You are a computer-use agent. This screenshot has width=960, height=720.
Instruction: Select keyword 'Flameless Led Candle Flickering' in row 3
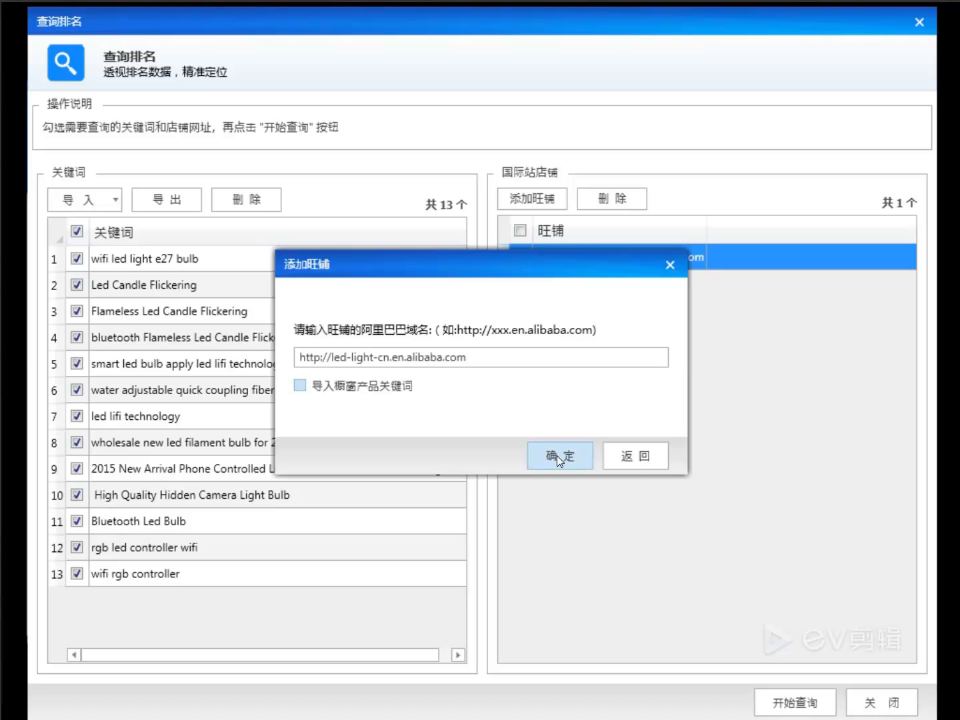tap(169, 311)
